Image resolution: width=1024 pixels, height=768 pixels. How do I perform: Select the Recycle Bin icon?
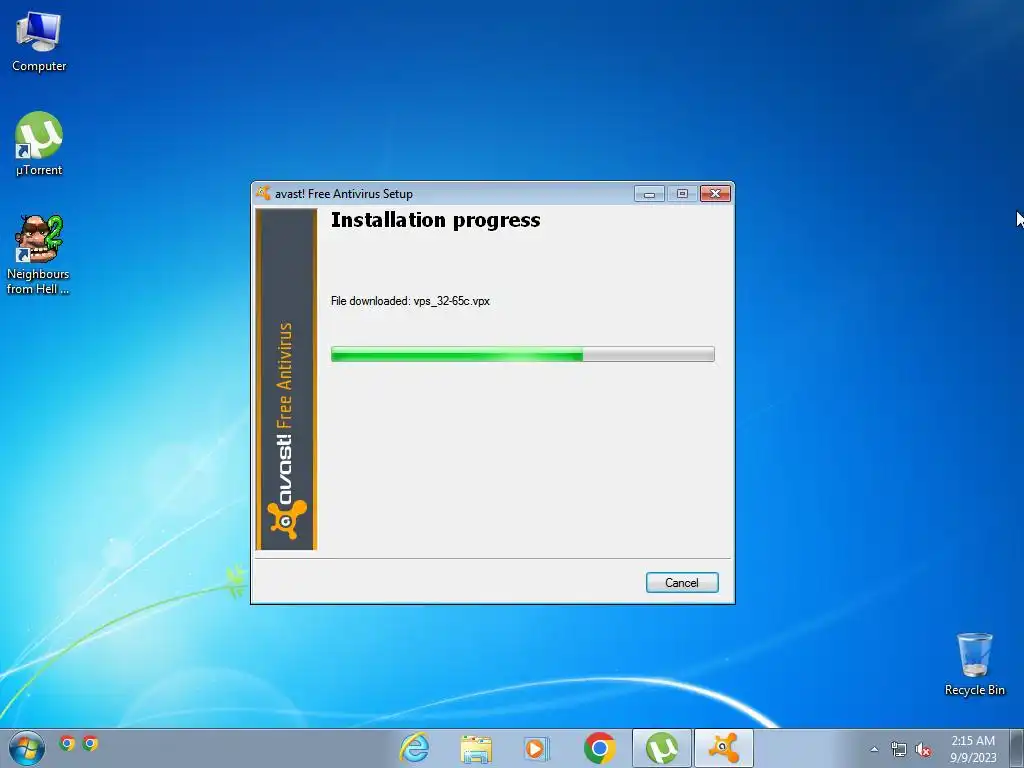coord(974,664)
